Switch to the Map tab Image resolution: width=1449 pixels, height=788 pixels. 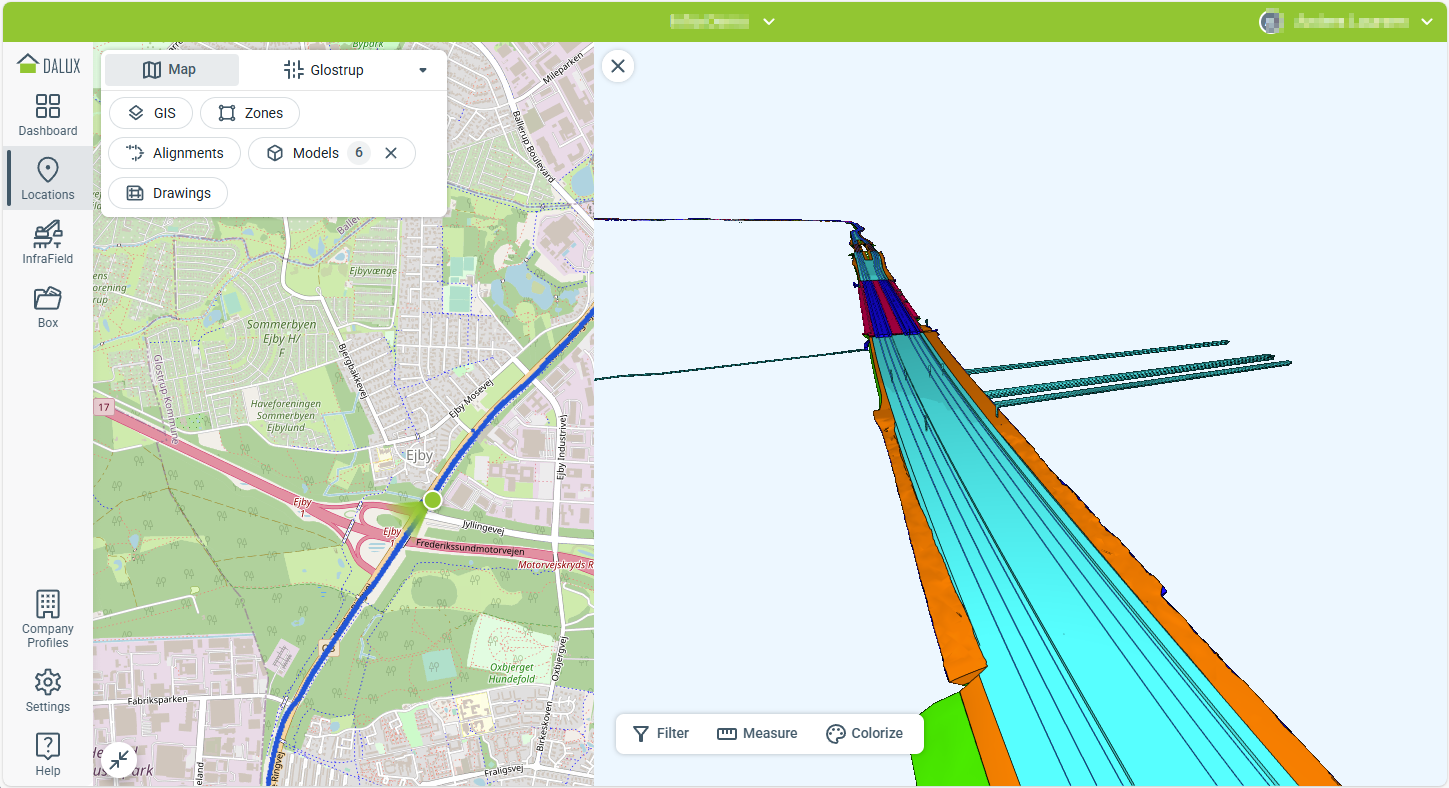pos(171,70)
